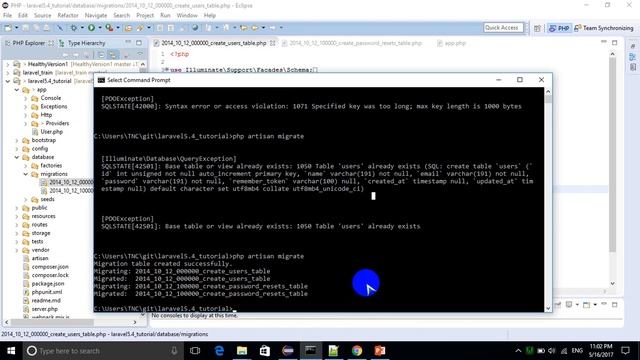
Task: Select server.php in the explorer
Action: 44,309
